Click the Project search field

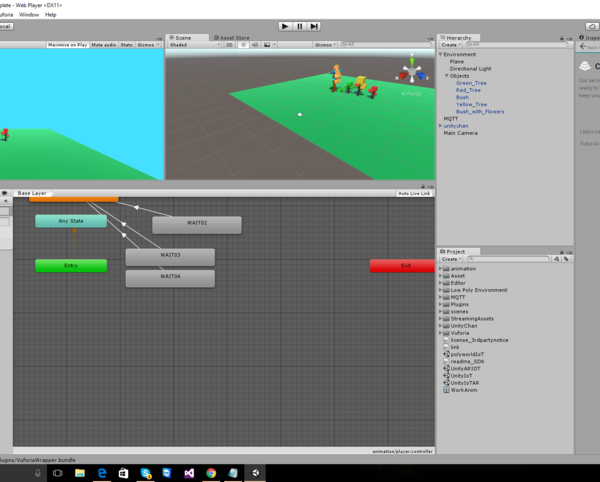508,259
